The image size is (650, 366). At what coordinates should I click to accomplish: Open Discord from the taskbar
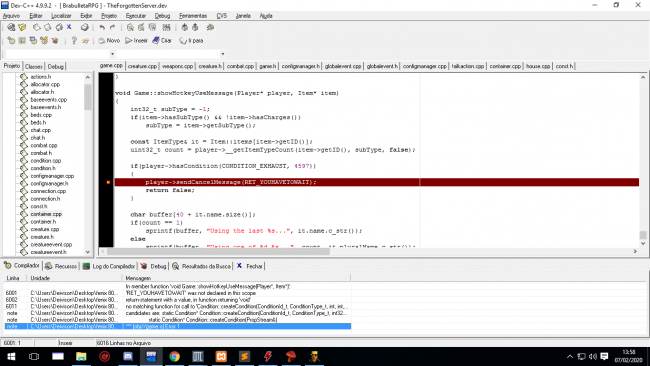point(128,356)
